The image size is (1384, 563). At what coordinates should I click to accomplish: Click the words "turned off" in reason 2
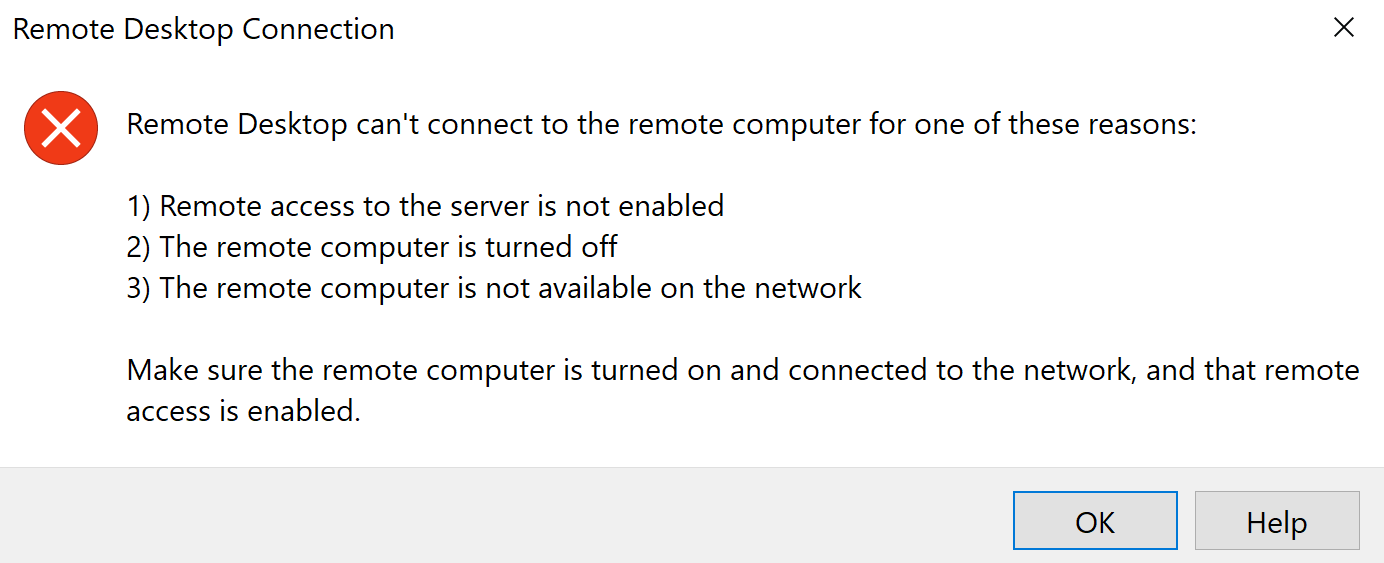pyautogui.click(x=551, y=247)
